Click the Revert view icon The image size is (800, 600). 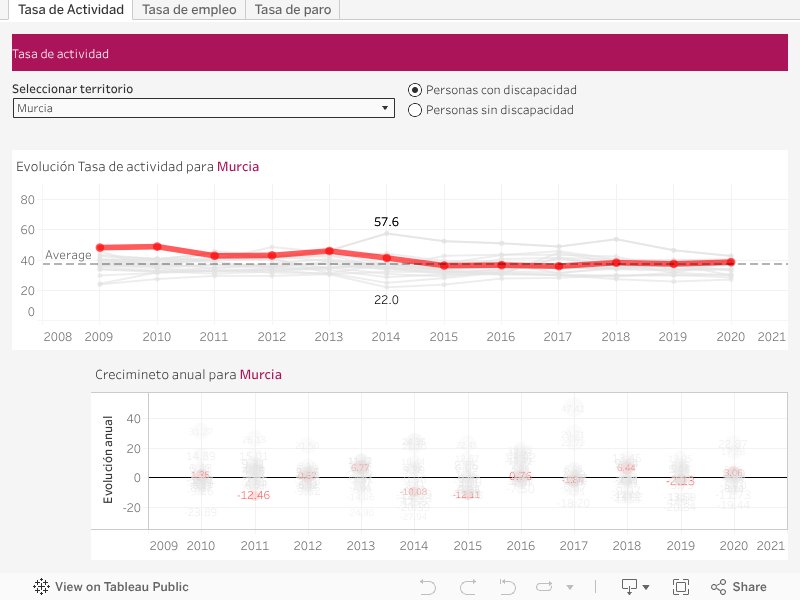(x=507, y=587)
